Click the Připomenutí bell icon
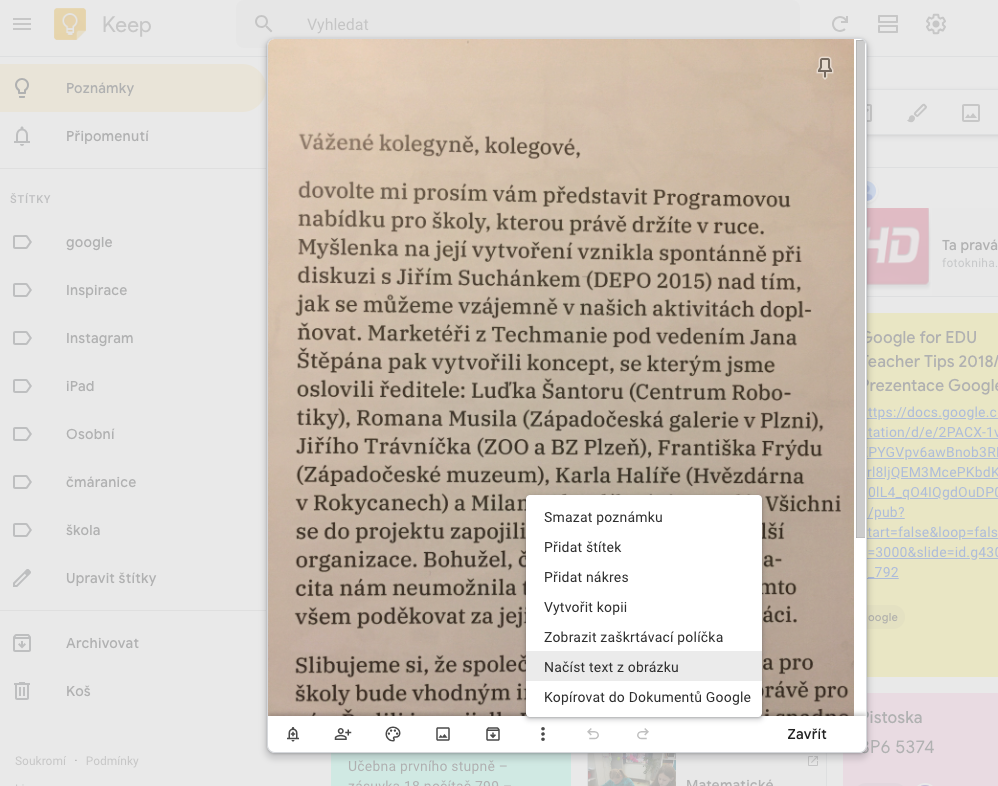 click(x=22, y=136)
